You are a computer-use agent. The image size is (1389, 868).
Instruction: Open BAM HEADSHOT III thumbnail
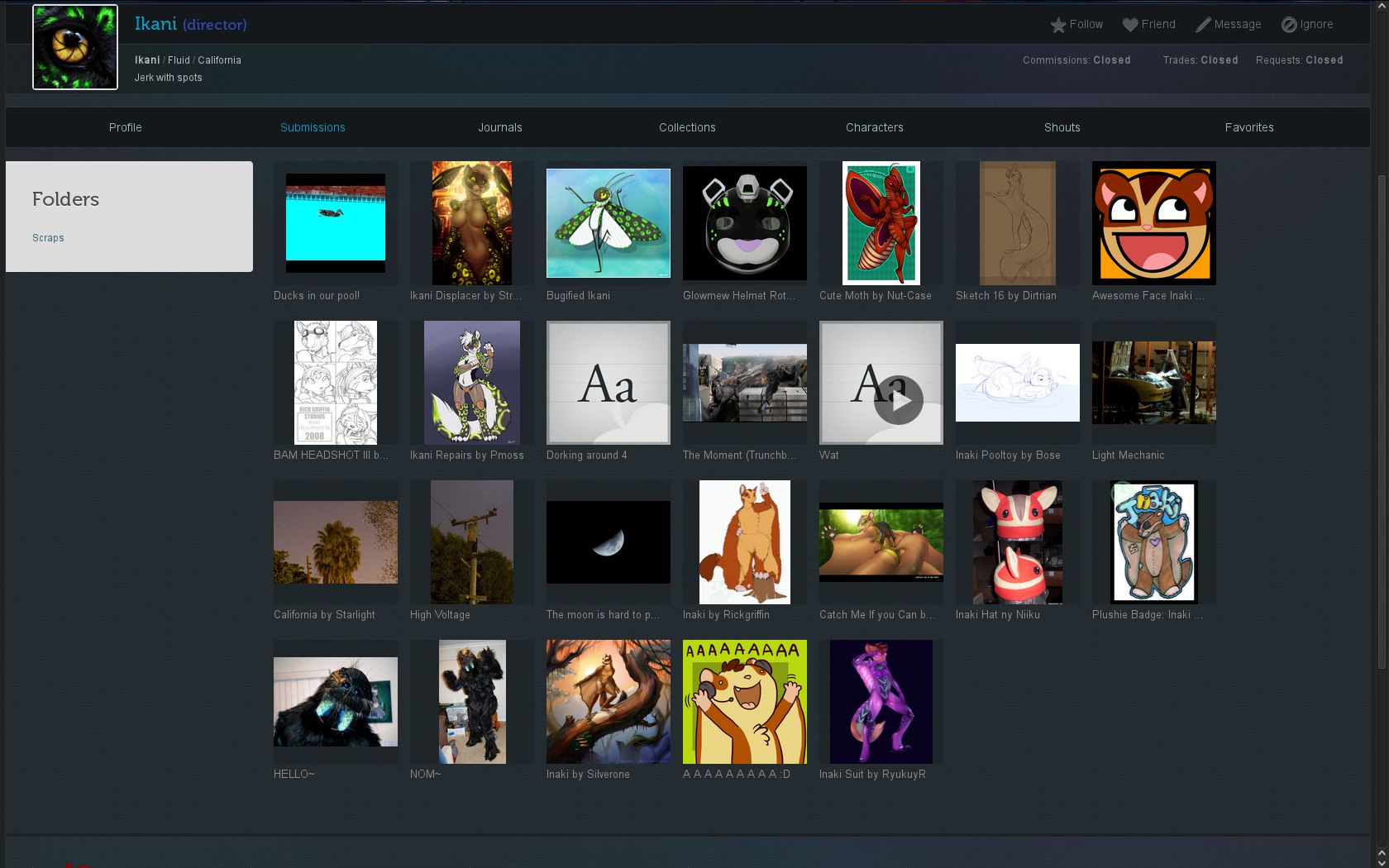coord(336,383)
